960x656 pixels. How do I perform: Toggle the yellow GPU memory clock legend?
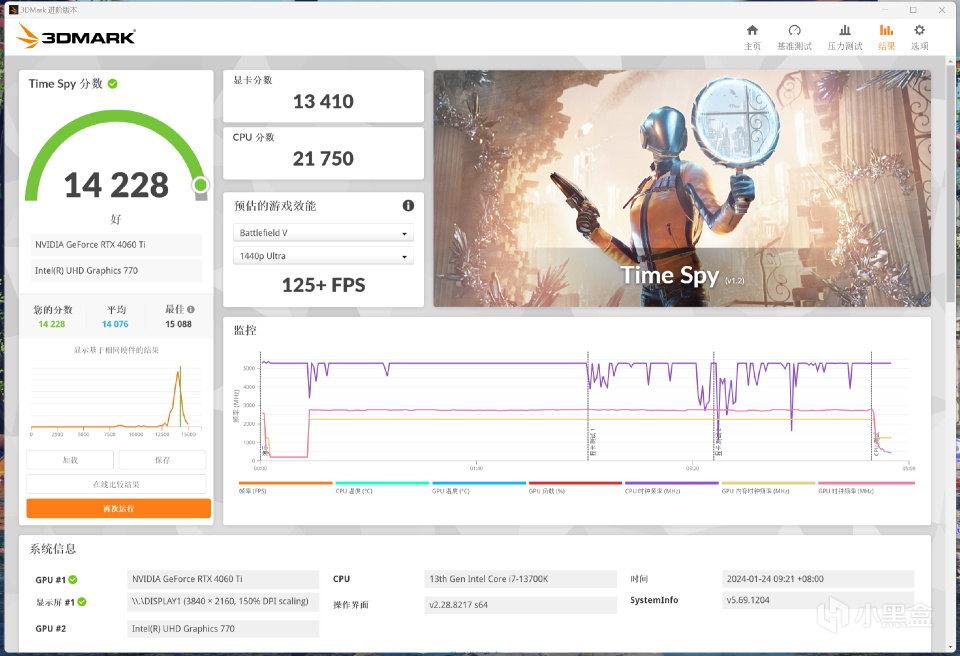(768, 487)
